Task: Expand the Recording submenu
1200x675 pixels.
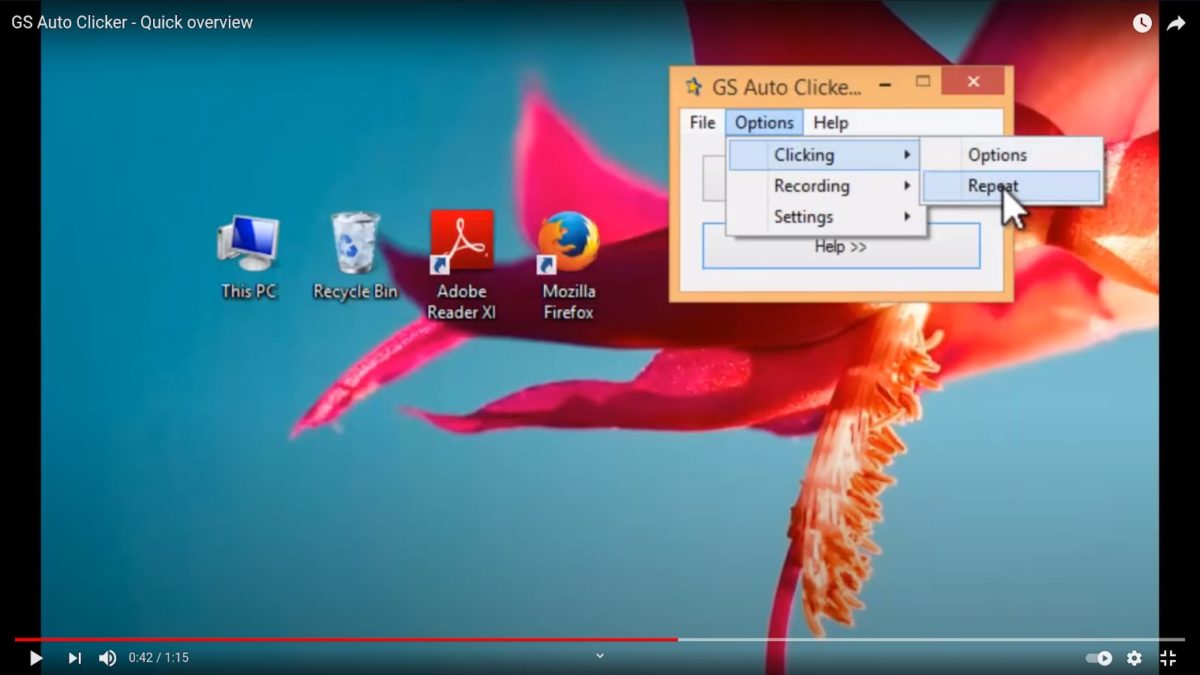Action: pos(812,186)
